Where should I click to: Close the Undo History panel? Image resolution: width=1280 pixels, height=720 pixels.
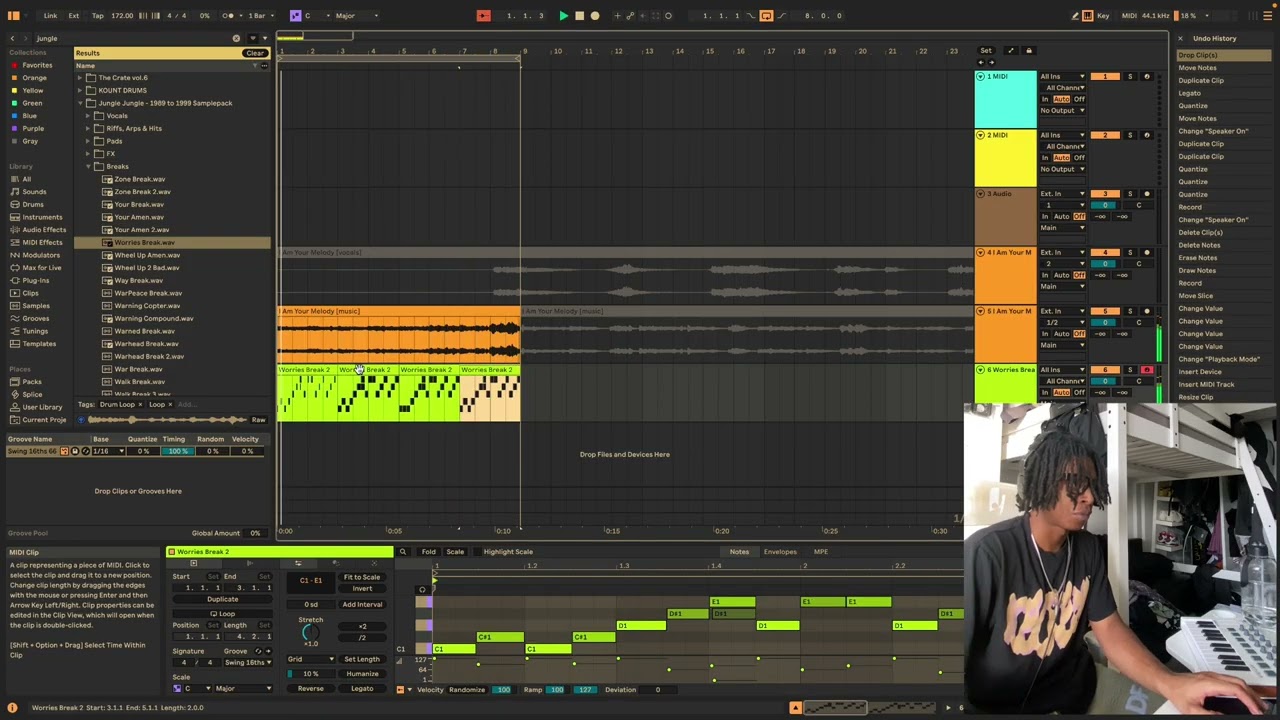click(x=1180, y=39)
